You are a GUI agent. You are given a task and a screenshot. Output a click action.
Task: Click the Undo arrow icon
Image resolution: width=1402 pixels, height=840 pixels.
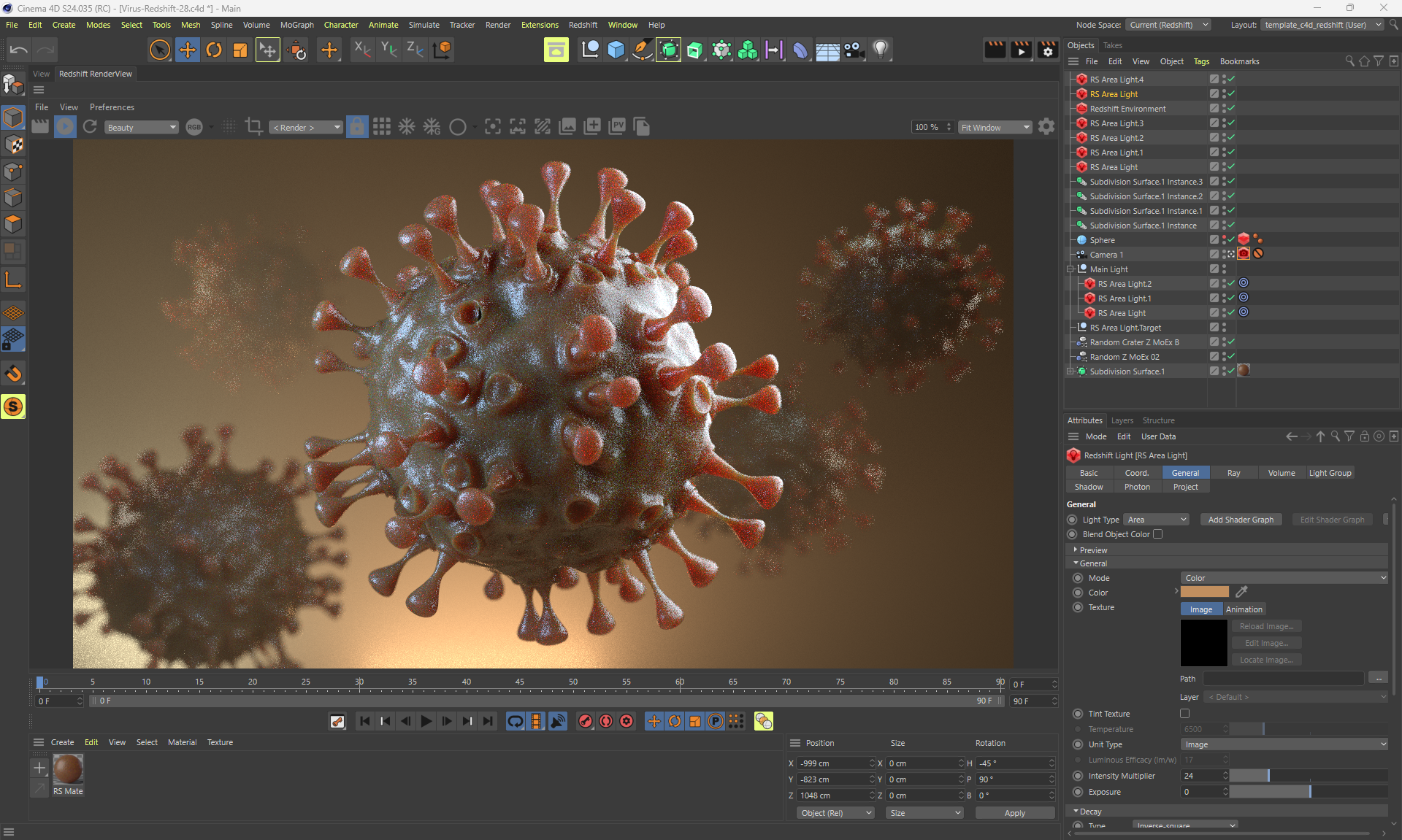(19, 50)
